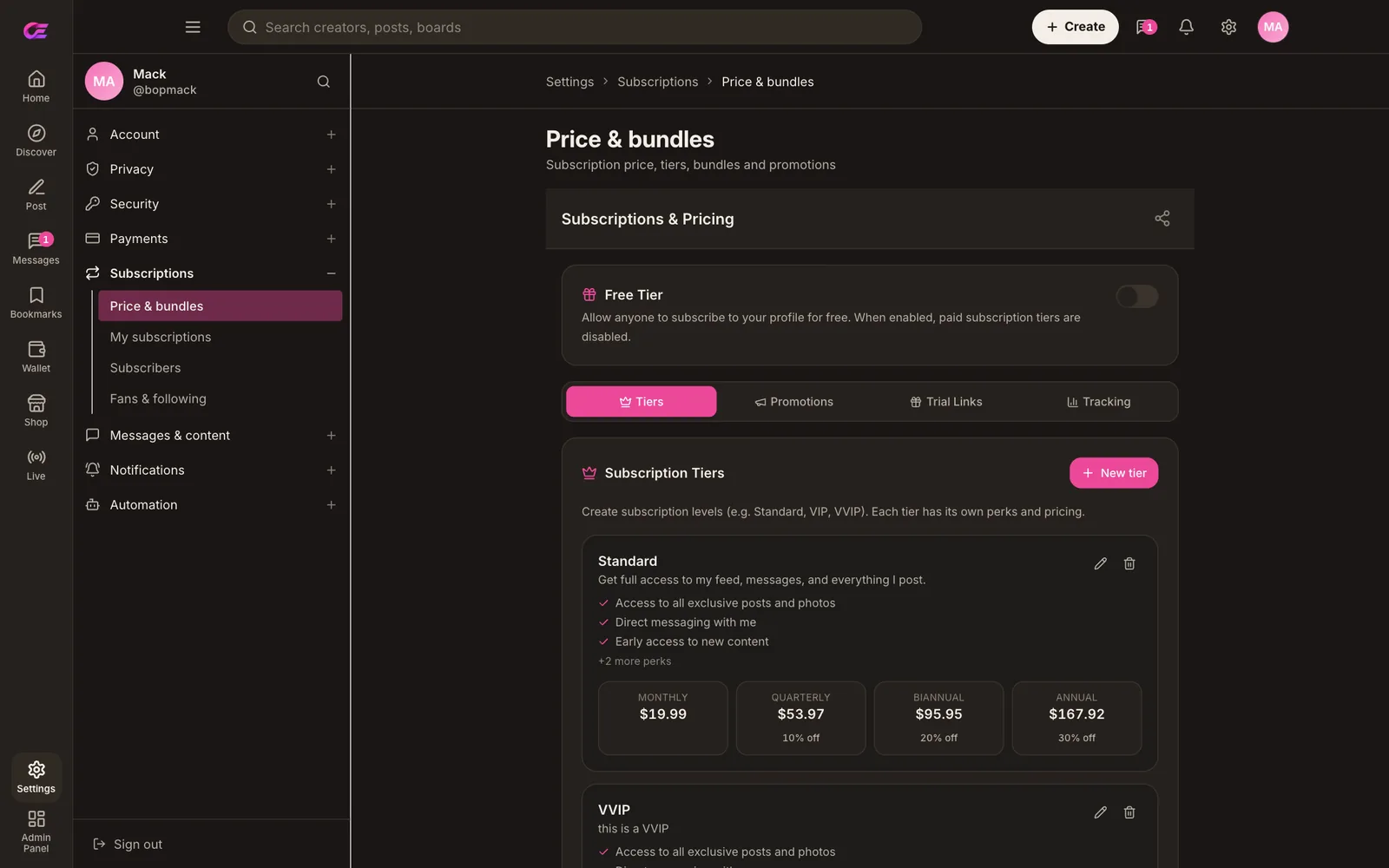The height and width of the screenshot is (868, 1389).
Task: Open the notifications bell icon
Action: [1186, 27]
